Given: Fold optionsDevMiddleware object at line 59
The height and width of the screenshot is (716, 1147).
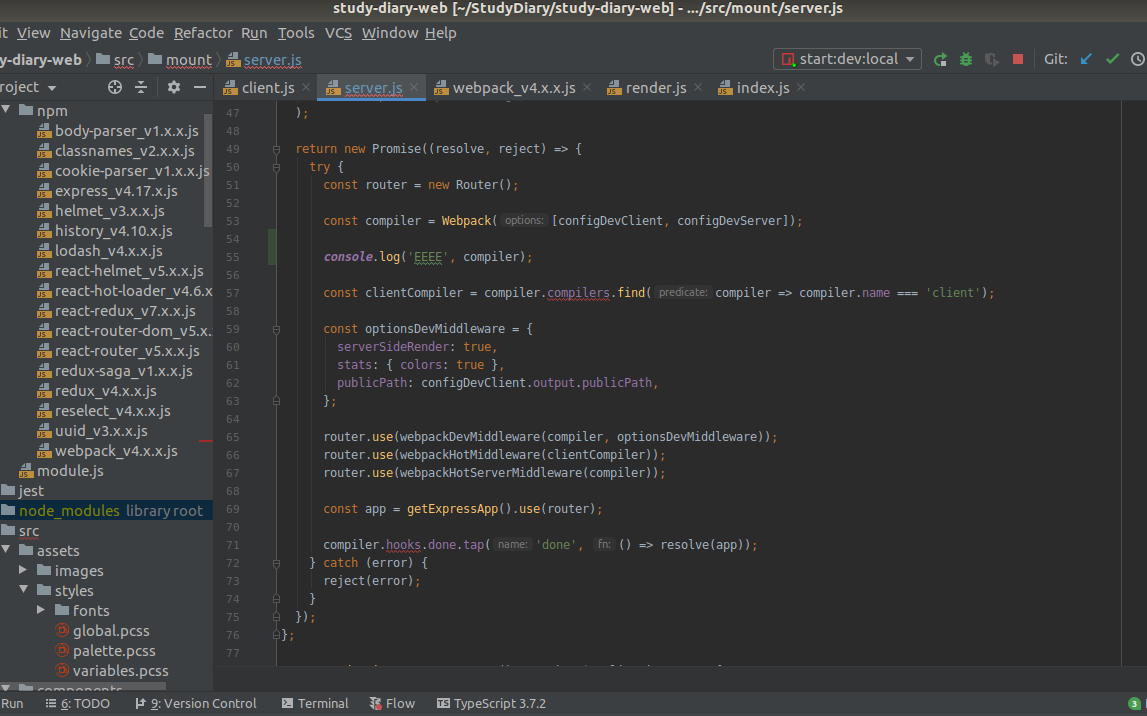Looking at the screenshot, I should [277, 330].
